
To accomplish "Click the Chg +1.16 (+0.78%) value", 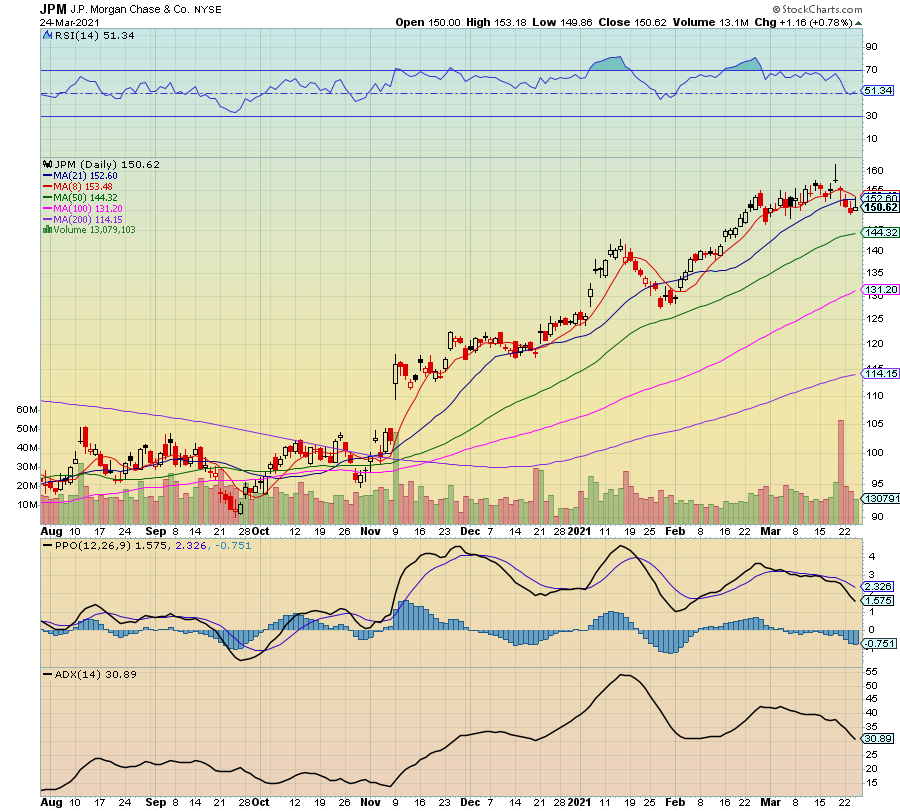I will pyautogui.click(x=803, y=22).
